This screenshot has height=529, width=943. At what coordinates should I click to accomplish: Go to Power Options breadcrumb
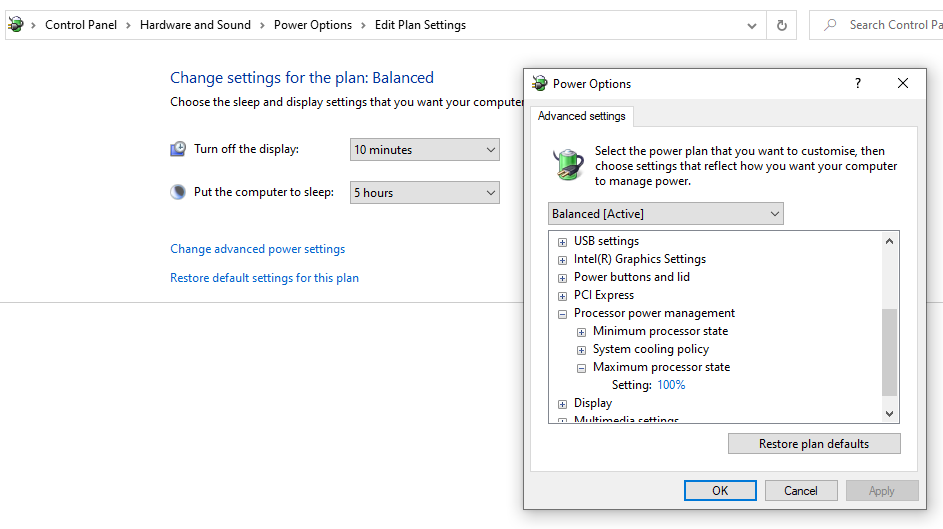[313, 25]
